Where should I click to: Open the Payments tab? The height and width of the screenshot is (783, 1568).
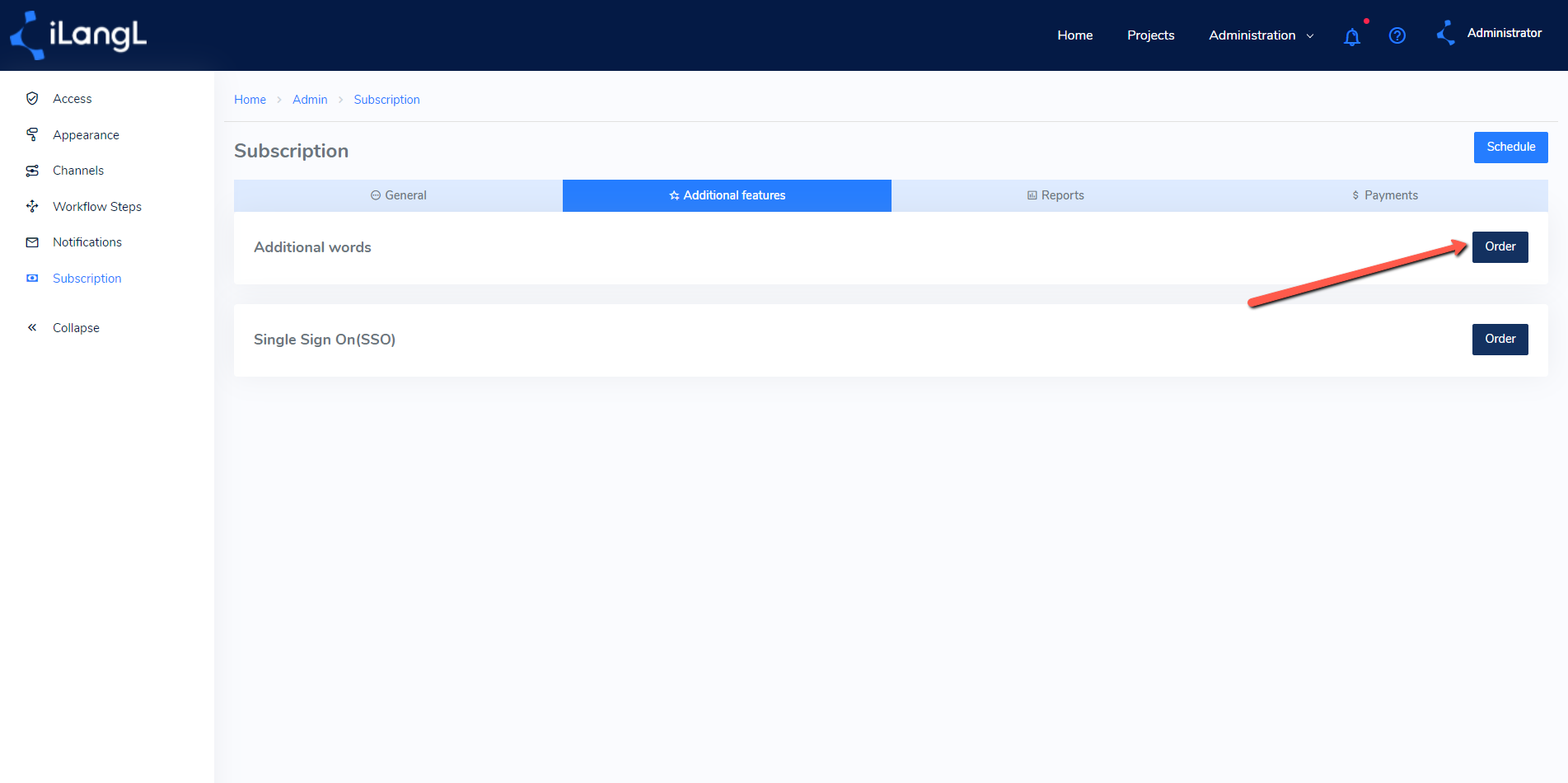(1384, 195)
